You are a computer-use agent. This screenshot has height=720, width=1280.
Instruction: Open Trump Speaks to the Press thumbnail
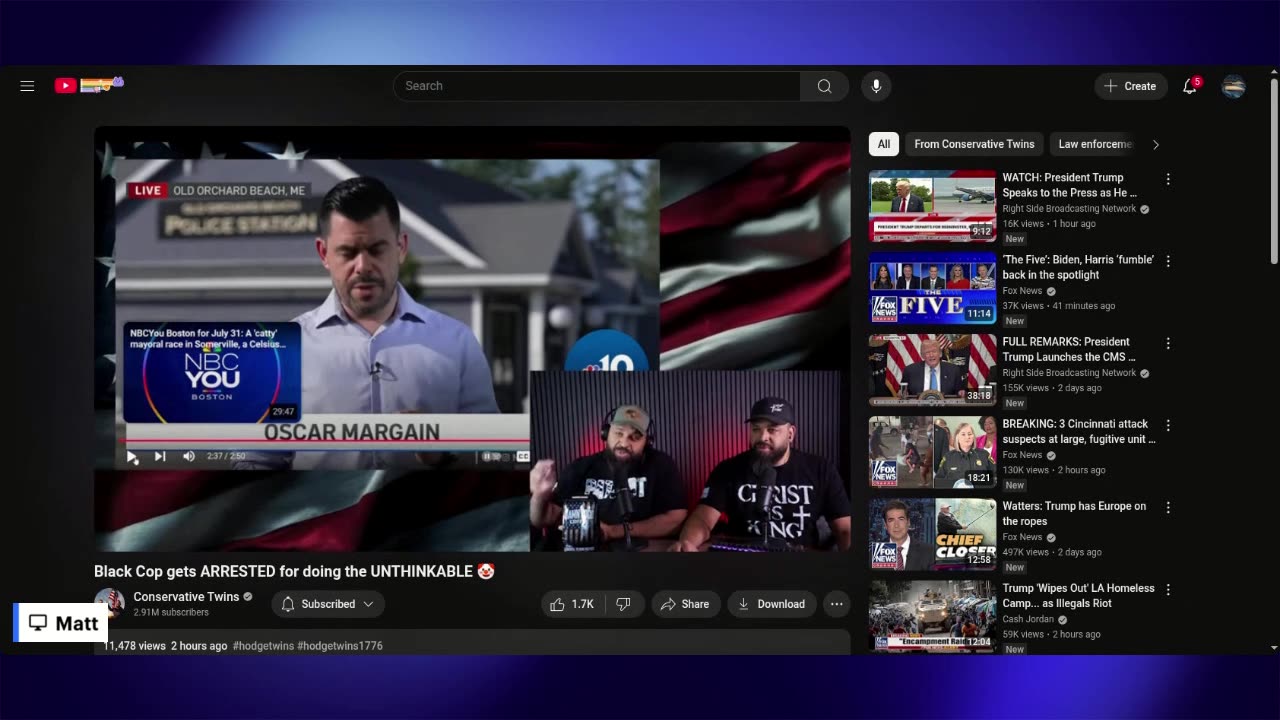pos(932,206)
